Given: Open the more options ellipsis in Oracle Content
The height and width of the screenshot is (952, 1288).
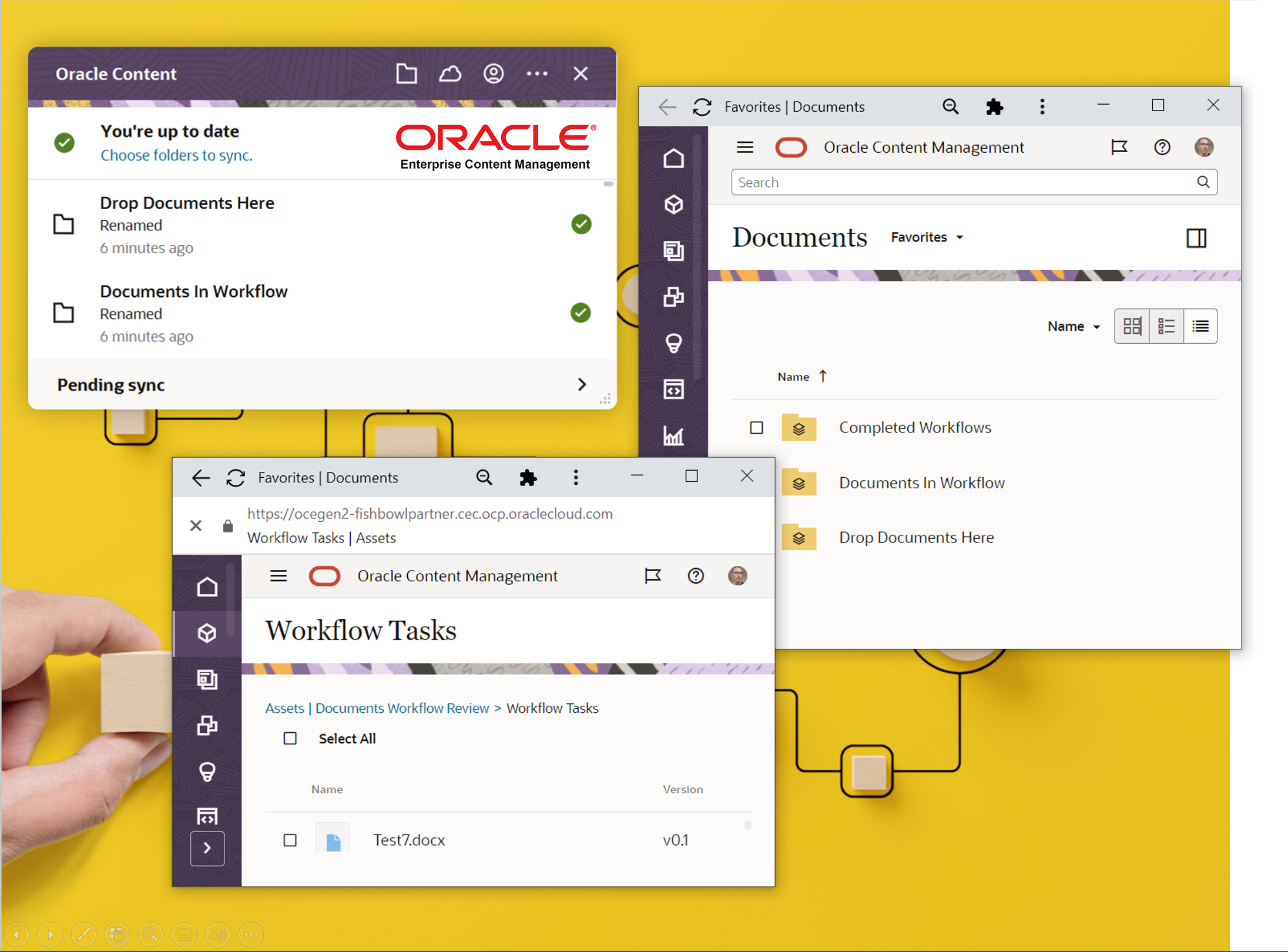Looking at the screenshot, I should (537, 74).
